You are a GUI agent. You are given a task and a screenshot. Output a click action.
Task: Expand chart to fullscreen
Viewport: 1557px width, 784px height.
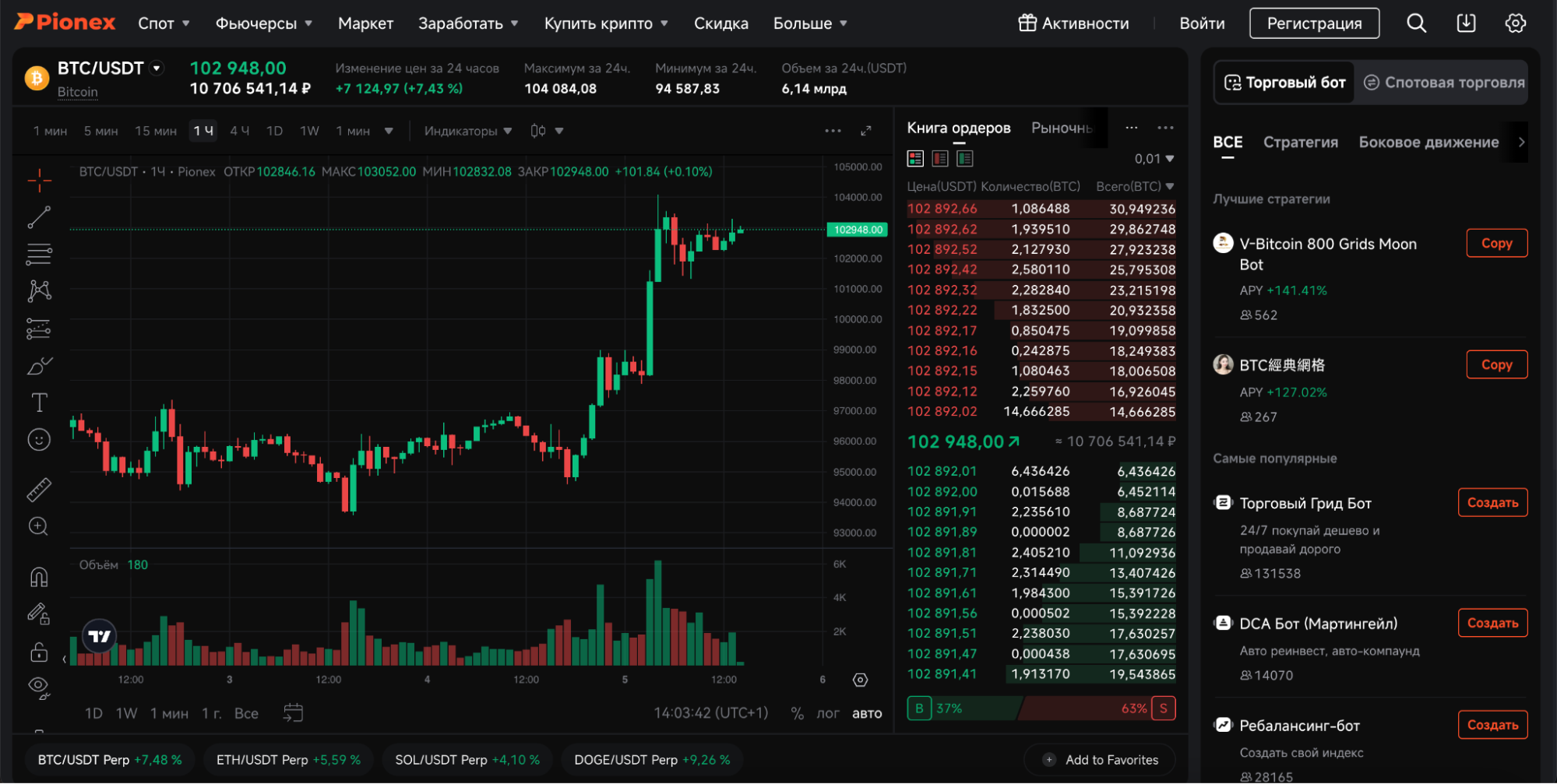[866, 131]
